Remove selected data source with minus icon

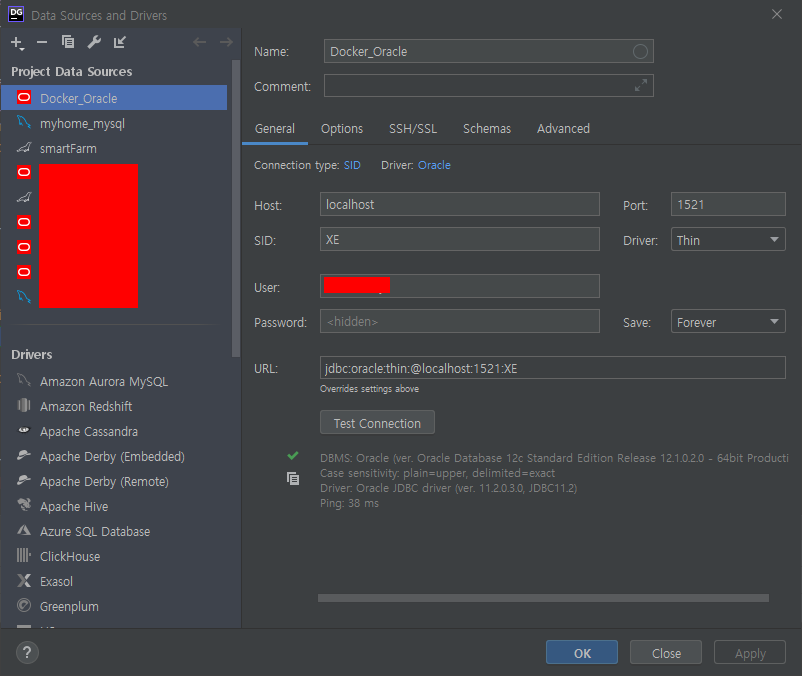coord(42,42)
